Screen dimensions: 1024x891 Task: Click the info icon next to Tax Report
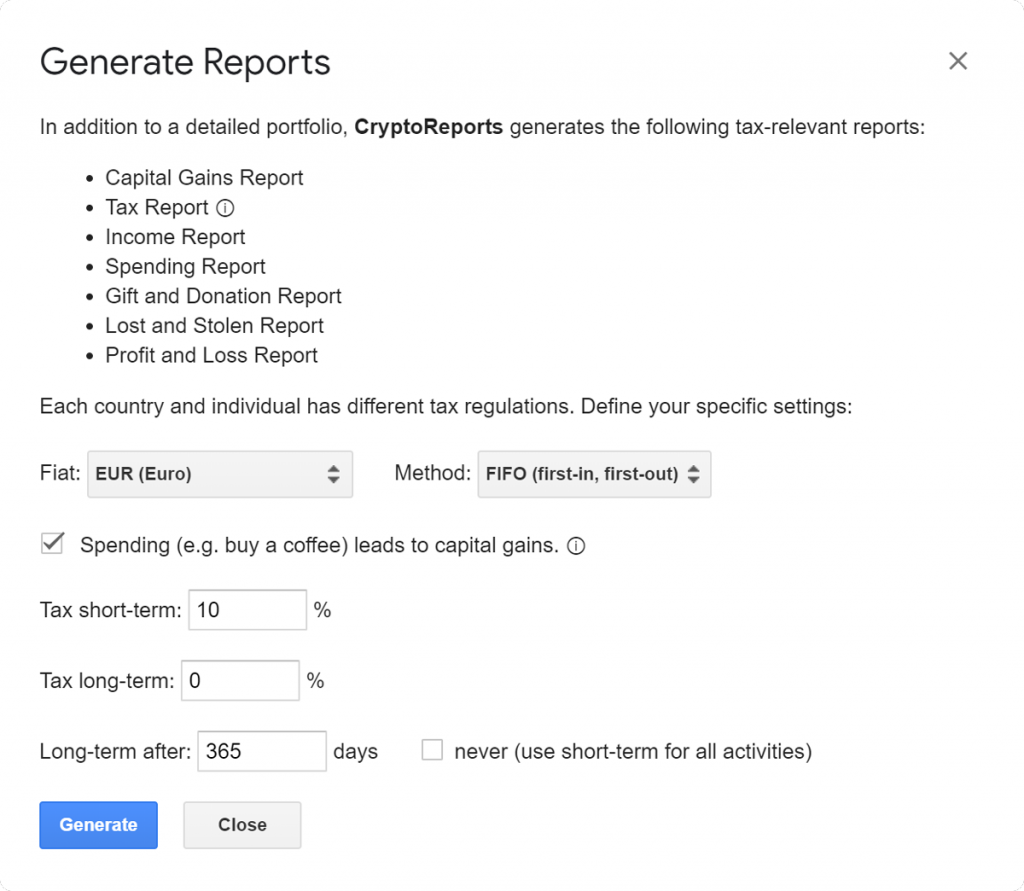pyautogui.click(x=225, y=208)
